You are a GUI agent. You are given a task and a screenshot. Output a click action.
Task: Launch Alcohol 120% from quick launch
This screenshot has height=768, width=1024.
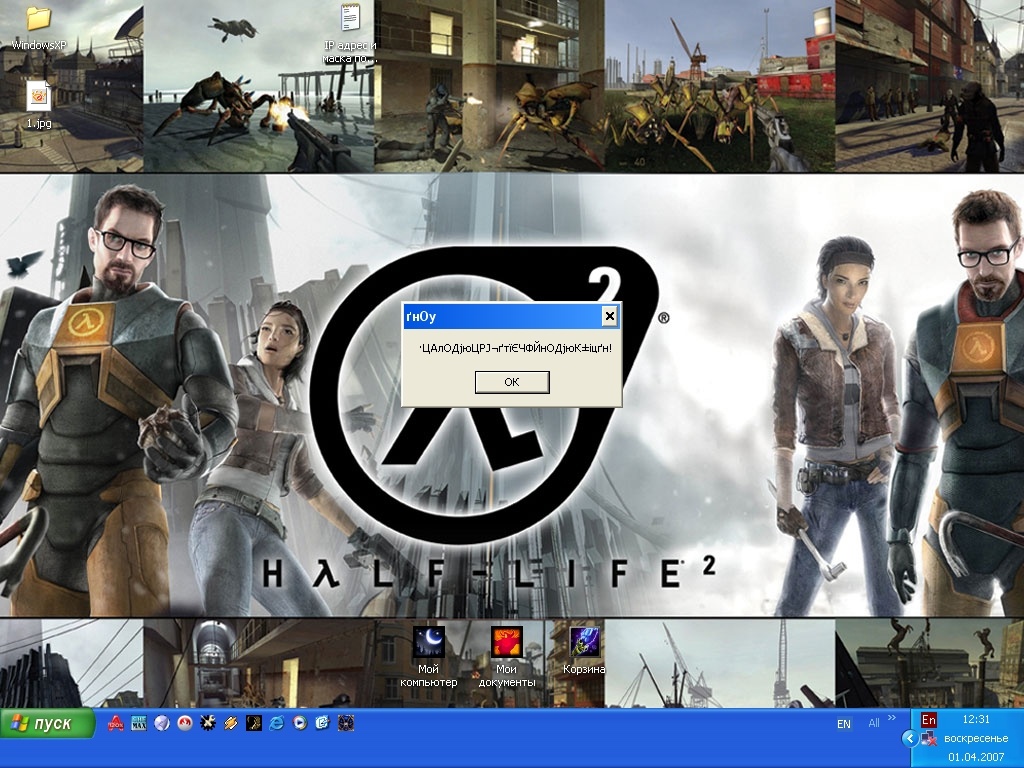(116, 723)
